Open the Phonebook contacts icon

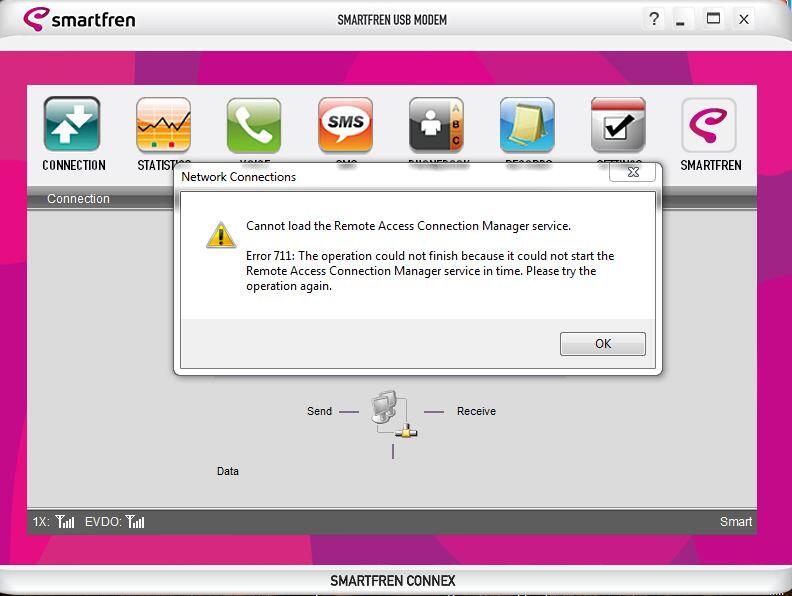(436, 125)
